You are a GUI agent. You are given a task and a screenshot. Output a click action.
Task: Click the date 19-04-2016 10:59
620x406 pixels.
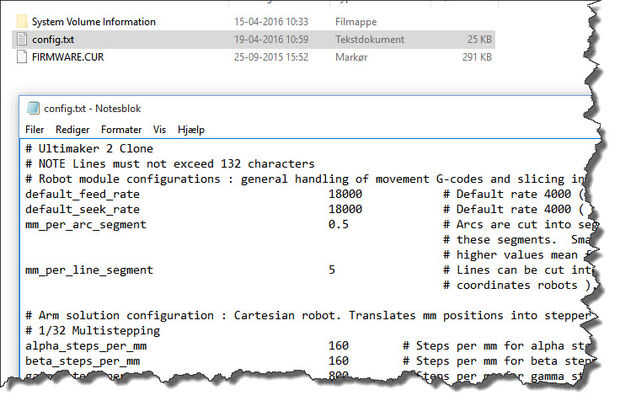(271, 40)
